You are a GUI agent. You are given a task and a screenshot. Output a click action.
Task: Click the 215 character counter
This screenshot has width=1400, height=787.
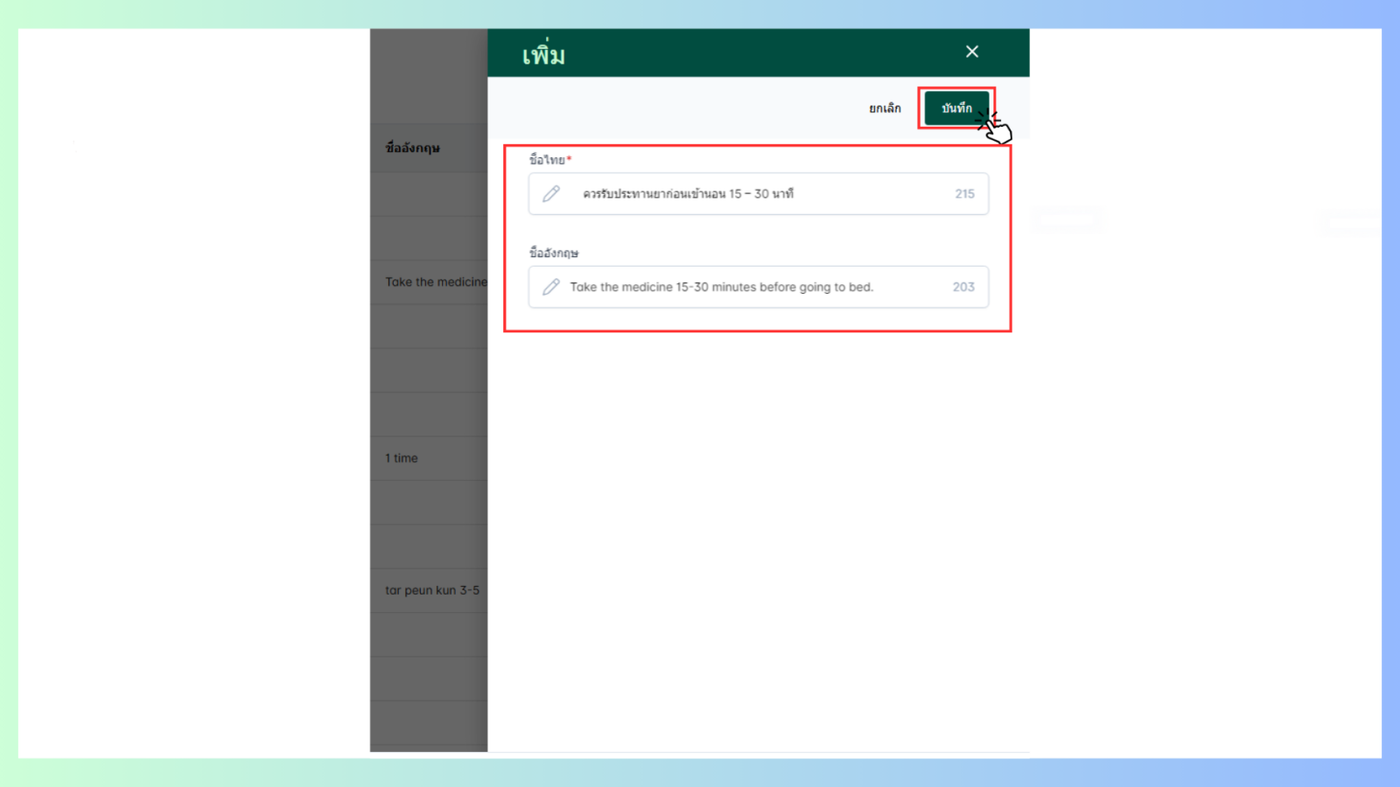[x=964, y=194]
